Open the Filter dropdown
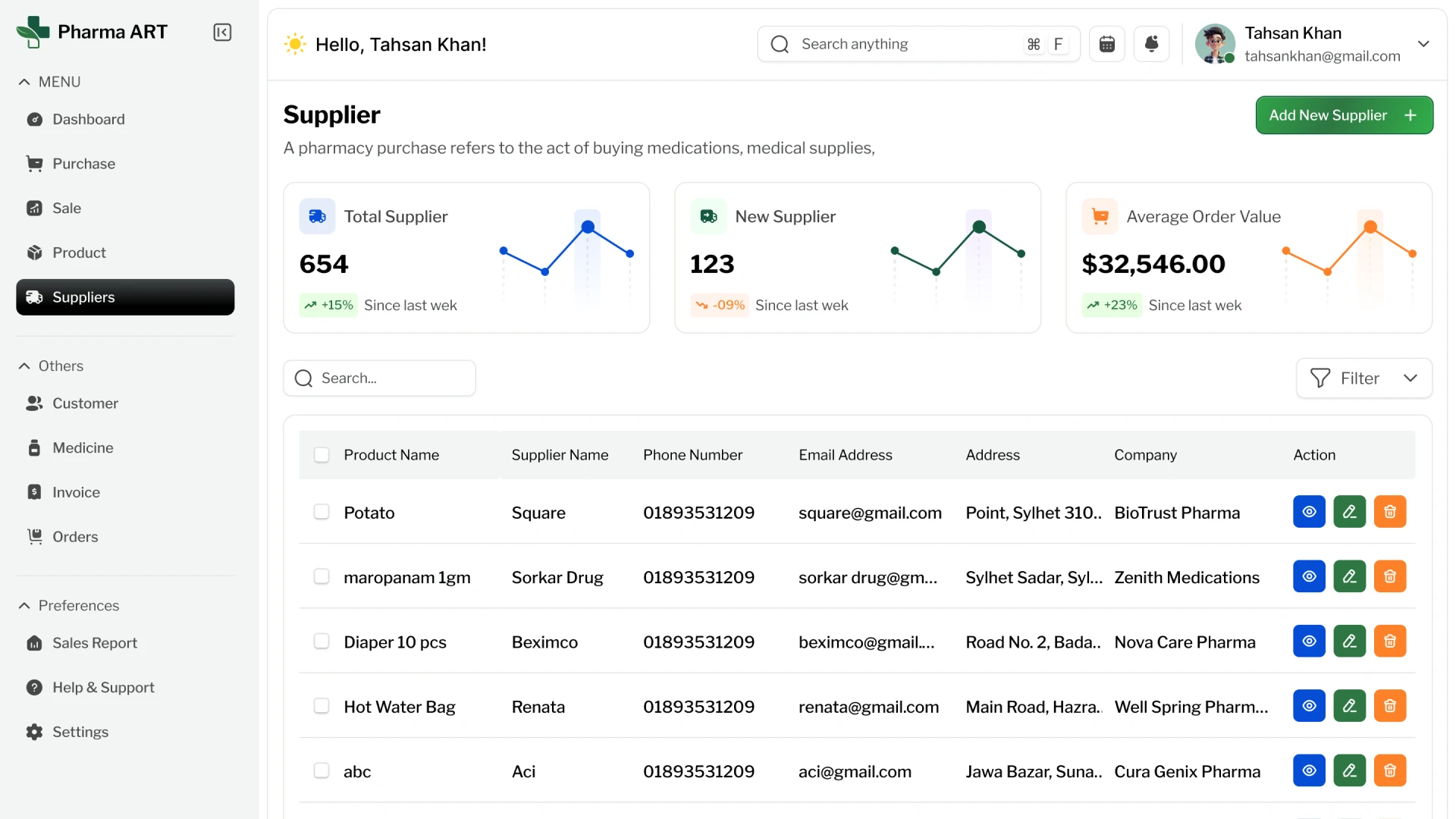The image size is (1456, 819). 1363,378
